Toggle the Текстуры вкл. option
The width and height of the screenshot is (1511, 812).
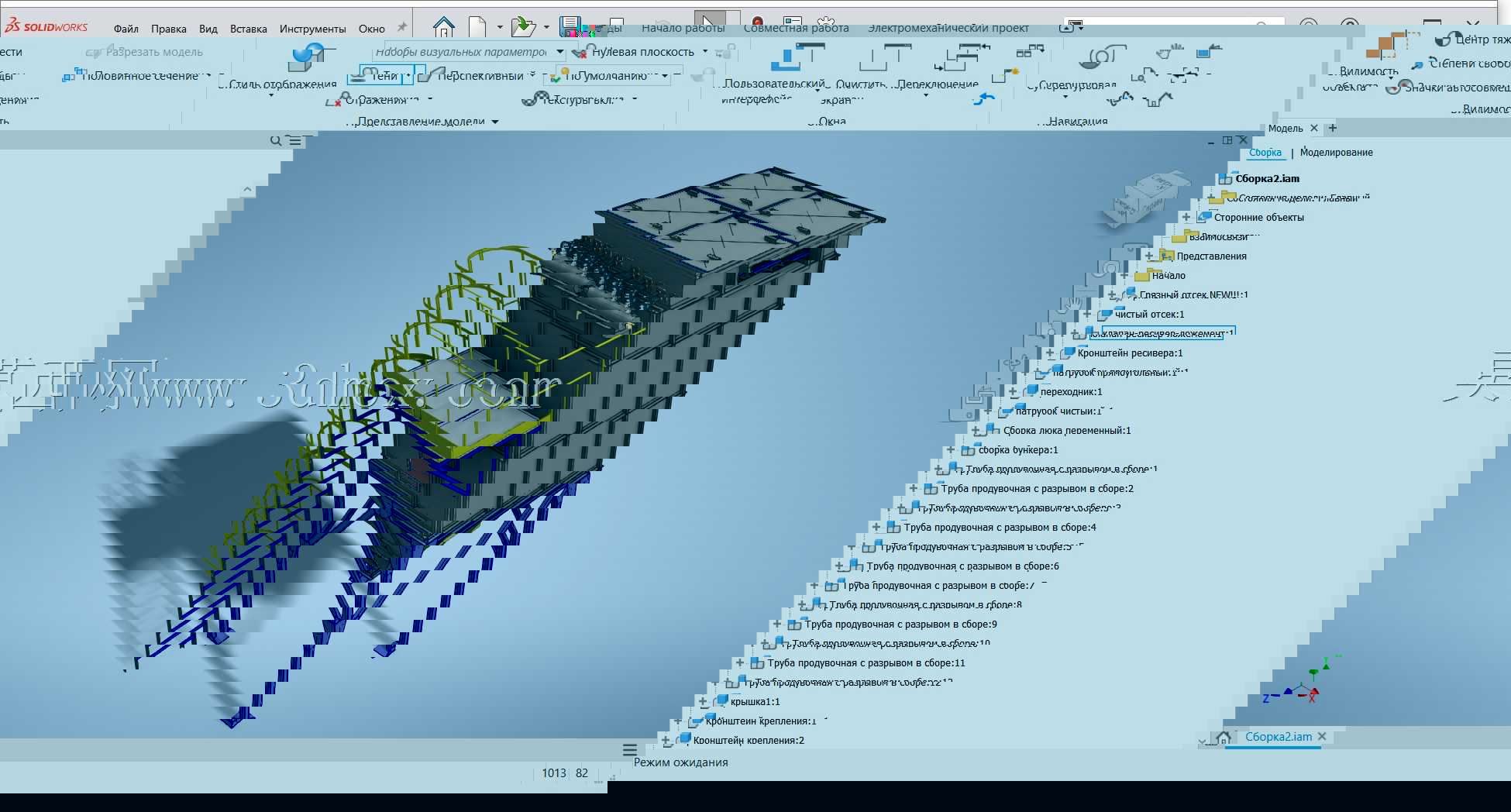tap(580, 99)
